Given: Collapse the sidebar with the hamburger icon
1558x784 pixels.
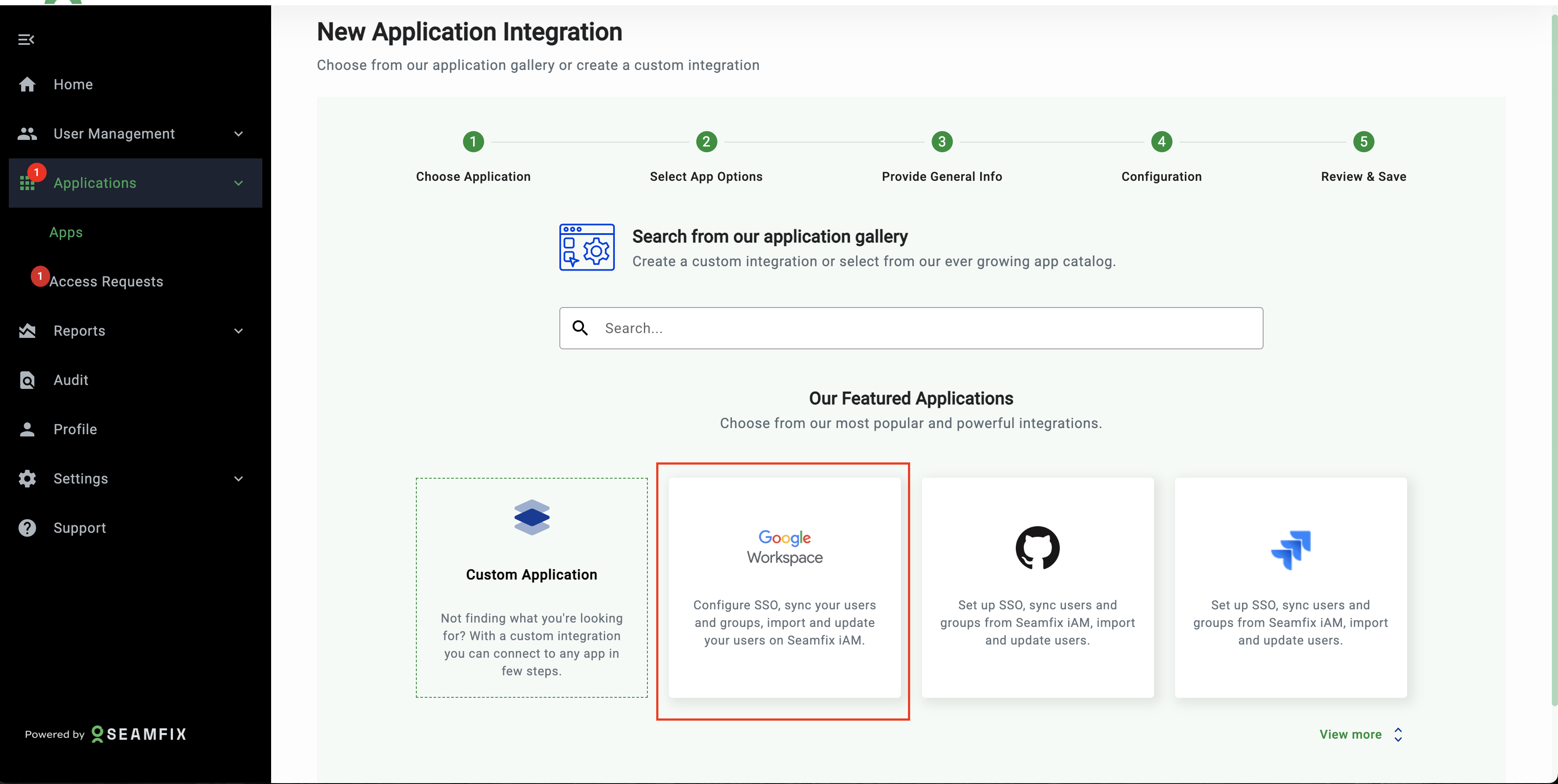Looking at the screenshot, I should pyautogui.click(x=26, y=40).
